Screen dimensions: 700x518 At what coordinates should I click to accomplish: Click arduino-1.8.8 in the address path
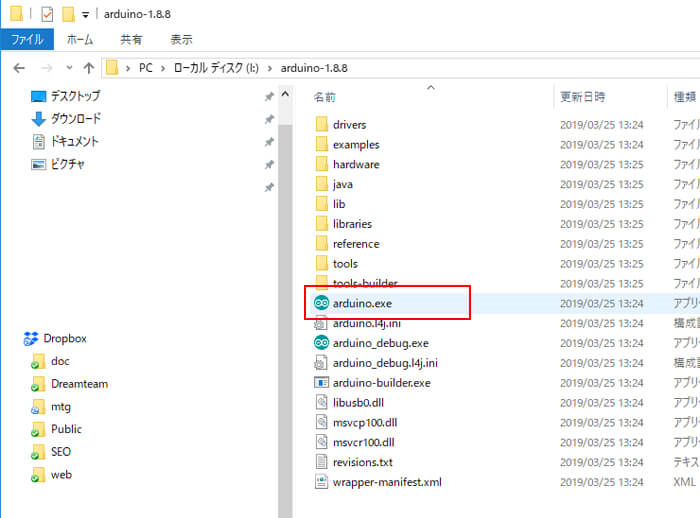click(314, 68)
